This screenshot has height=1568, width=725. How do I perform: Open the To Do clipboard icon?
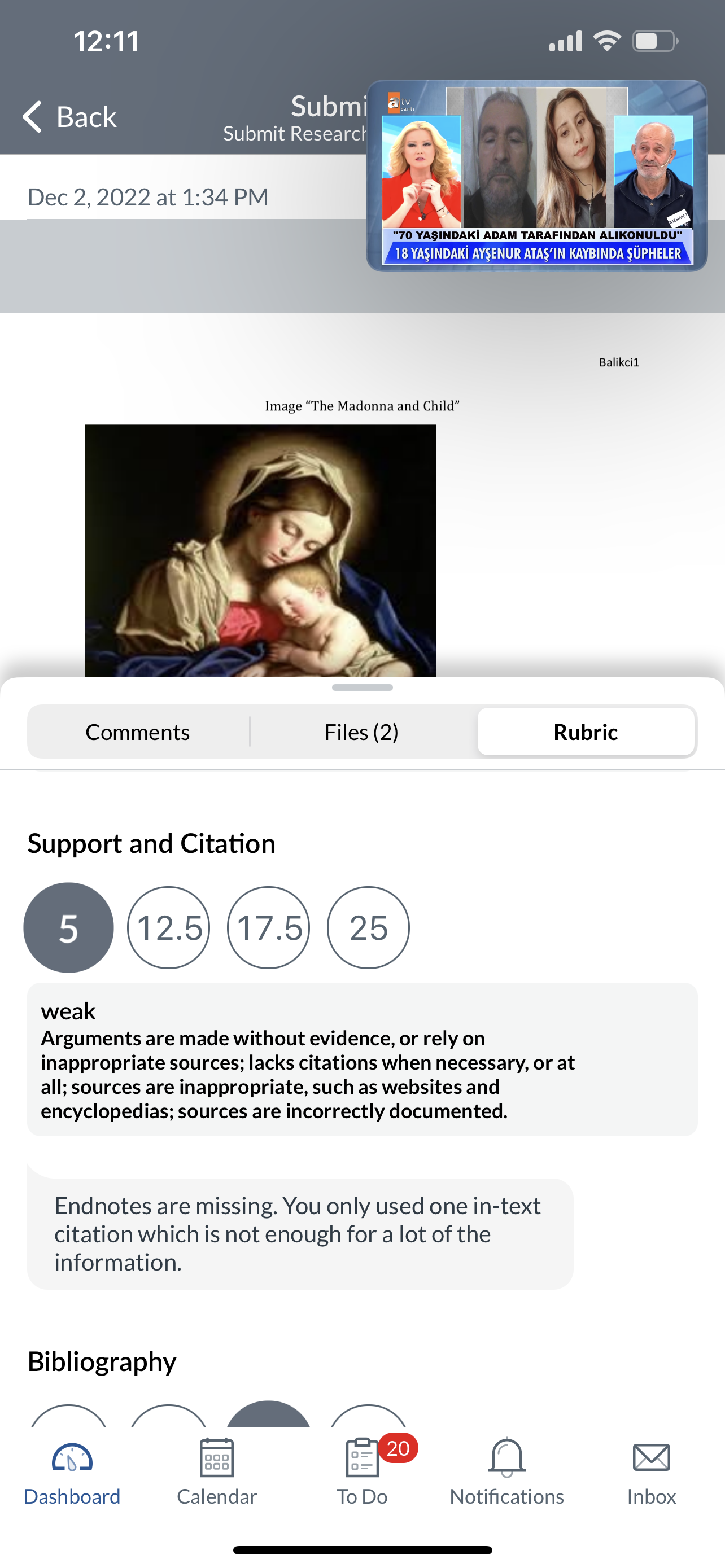tap(362, 1458)
